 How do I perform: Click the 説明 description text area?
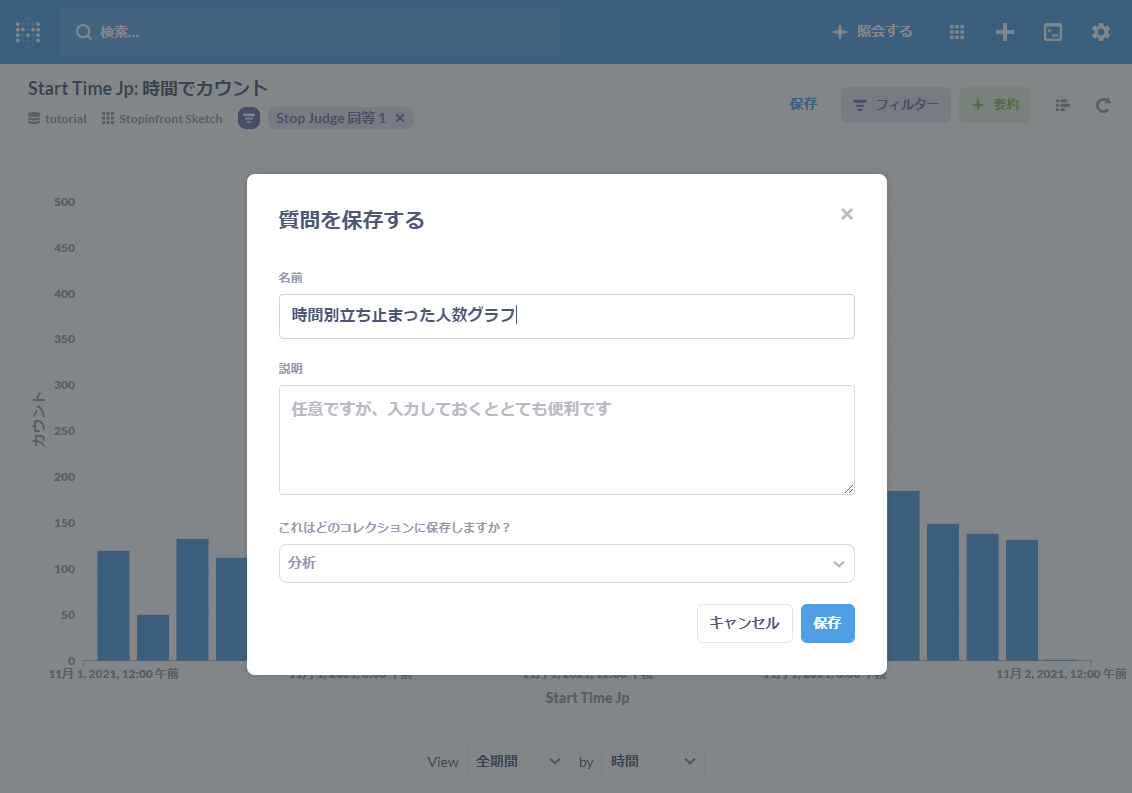point(566,439)
